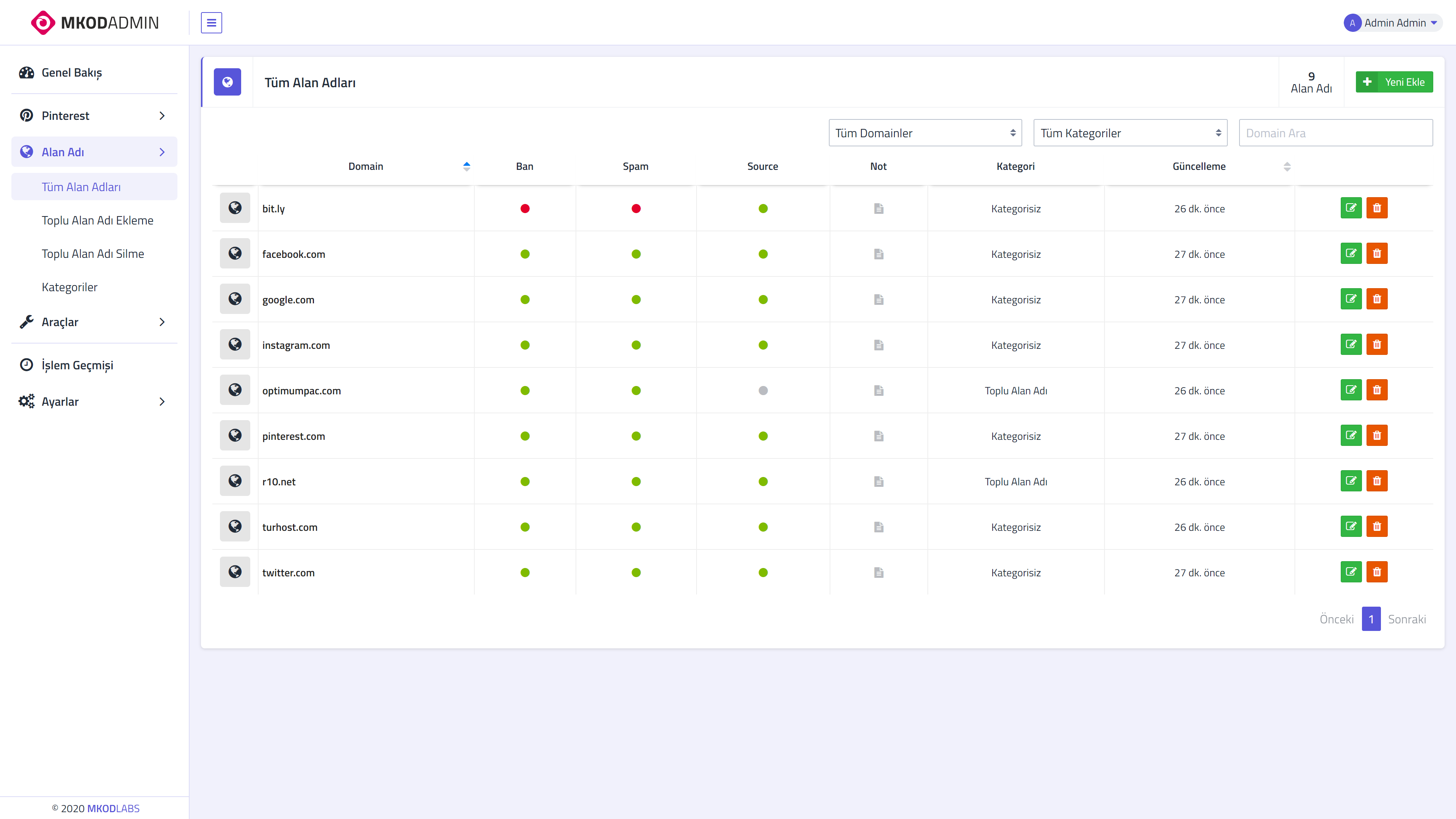
Task: Click the edit icon for bit.ly
Action: tap(1351, 208)
